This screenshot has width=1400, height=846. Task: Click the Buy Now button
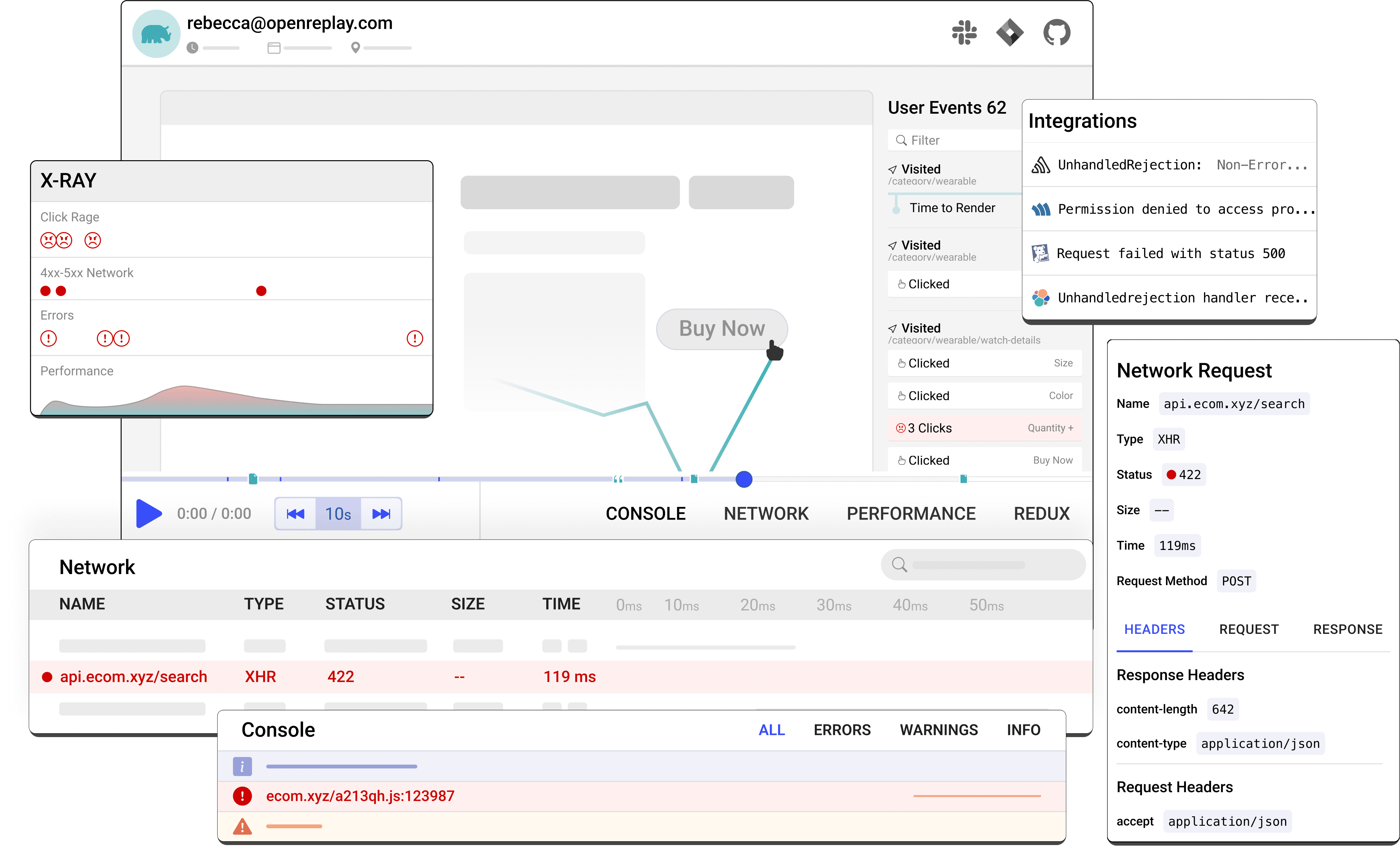(721, 328)
